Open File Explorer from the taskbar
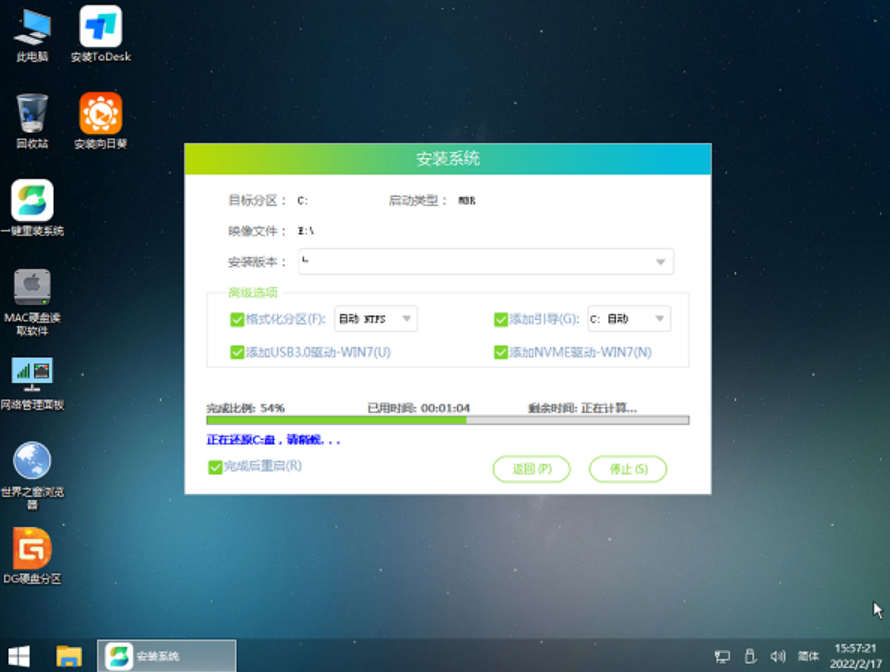The width and height of the screenshot is (890, 672). tap(69, 656)
